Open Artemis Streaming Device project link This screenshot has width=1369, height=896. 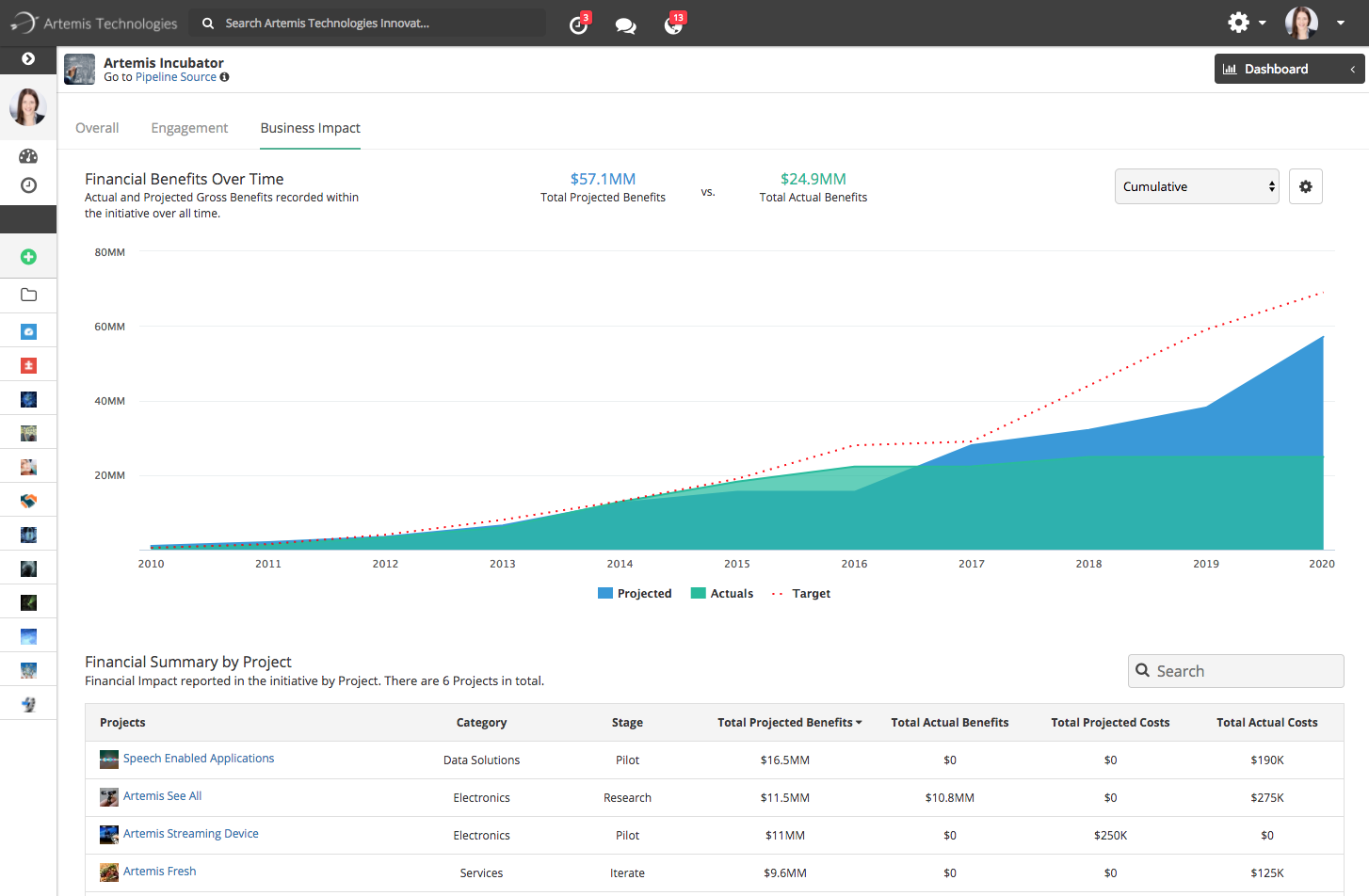click(x=190, y=834)
